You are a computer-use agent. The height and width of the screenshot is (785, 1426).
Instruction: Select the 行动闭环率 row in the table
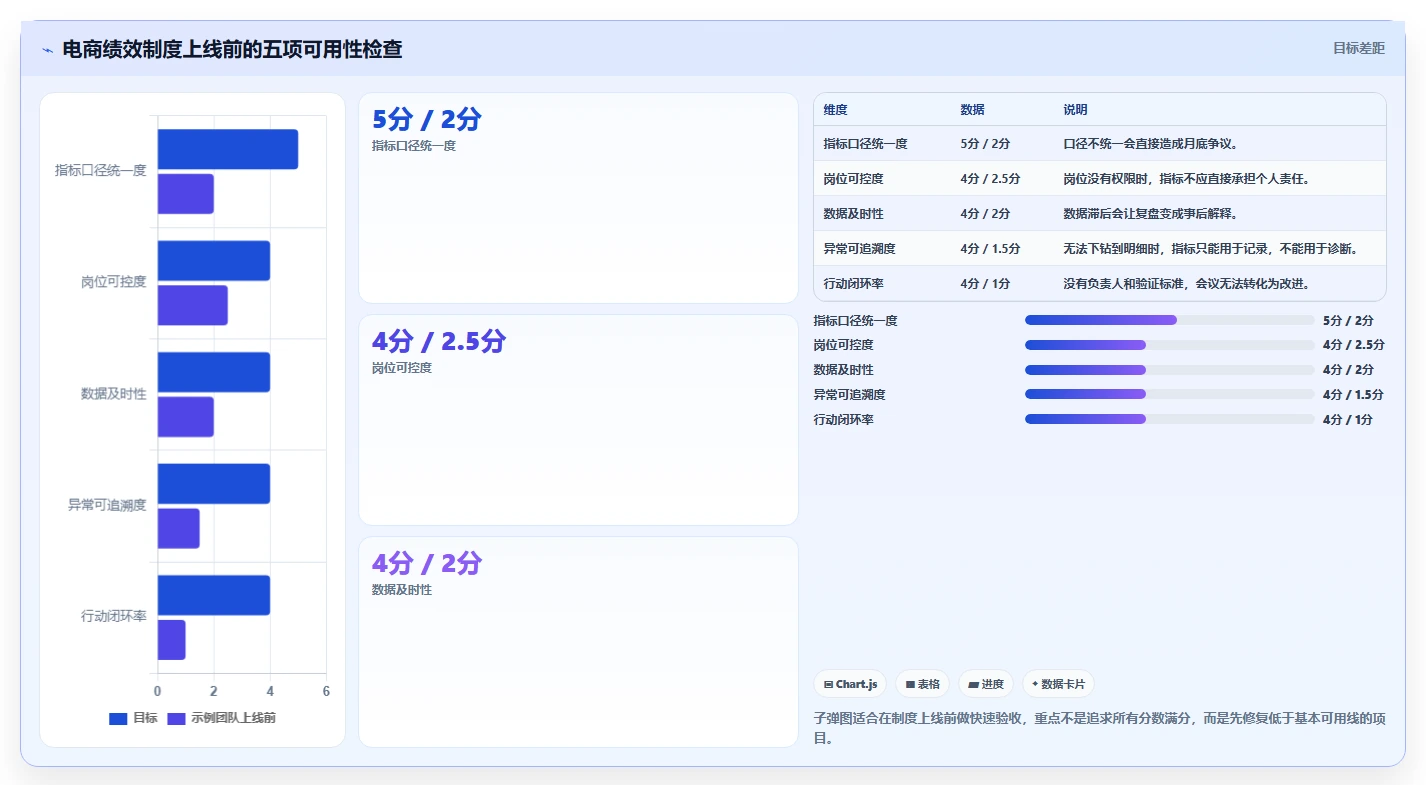tap(1100, 283)
